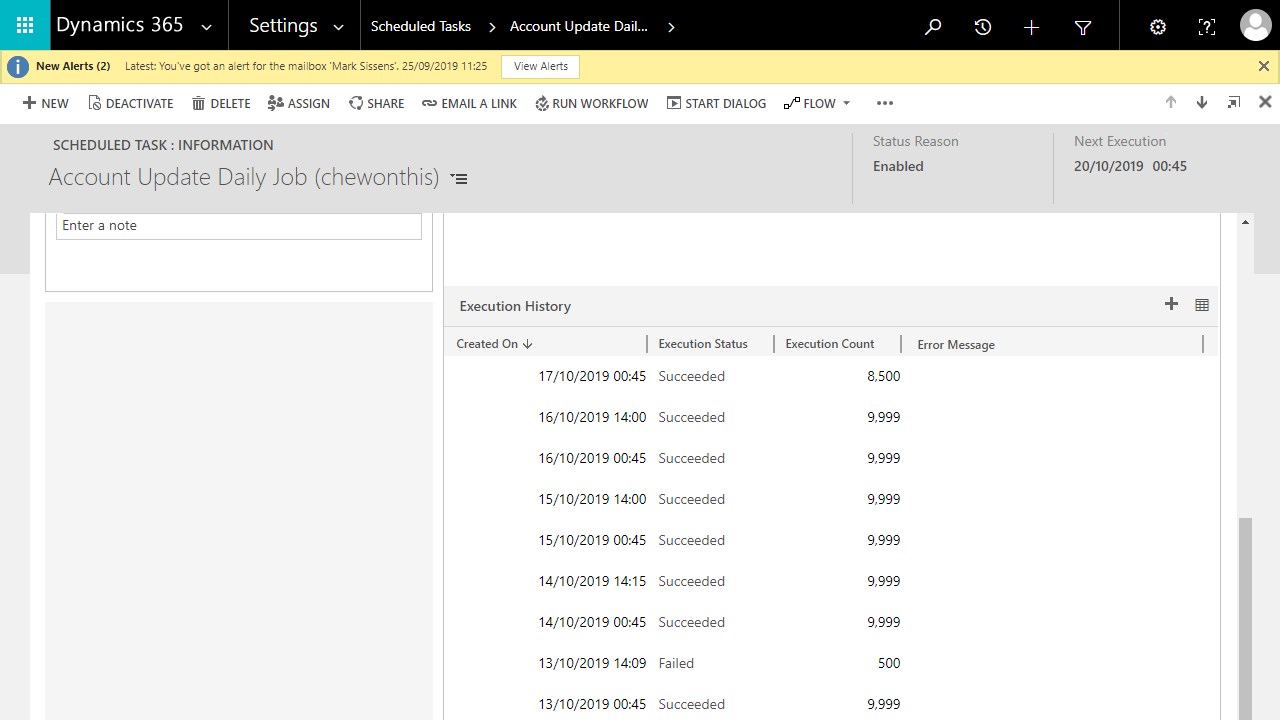Click DELETE in the command bar
Viewport: 1280px width, 720px height.
tap(221, 103)
